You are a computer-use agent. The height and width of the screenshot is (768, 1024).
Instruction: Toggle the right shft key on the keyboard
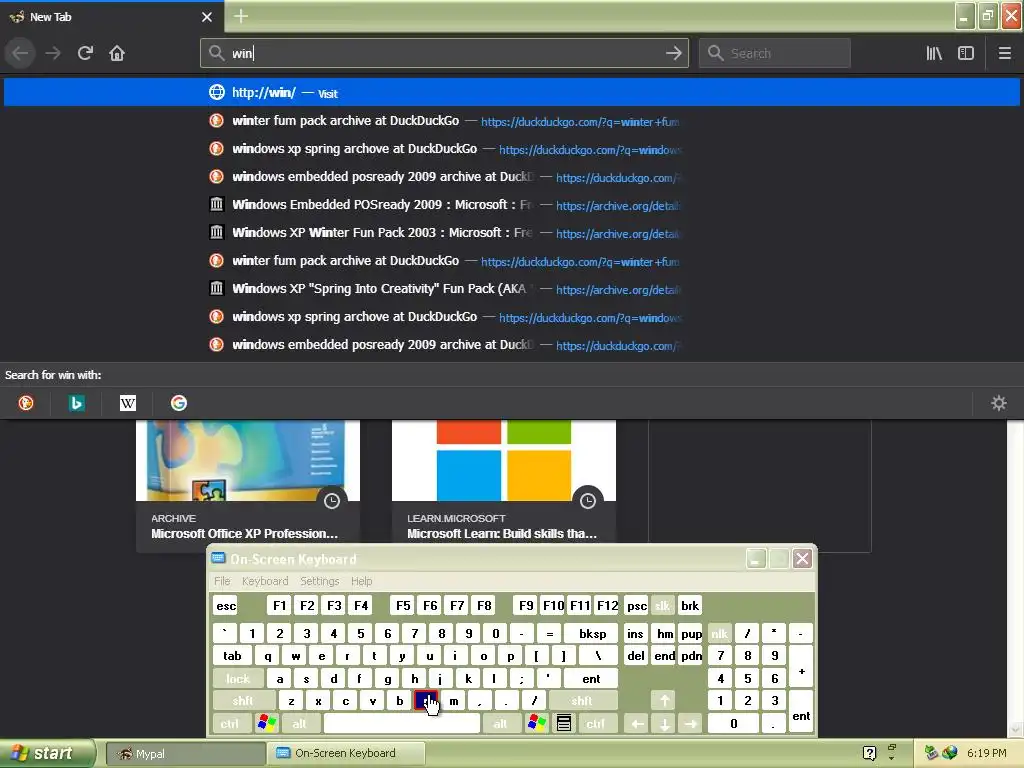click(581, 701)
